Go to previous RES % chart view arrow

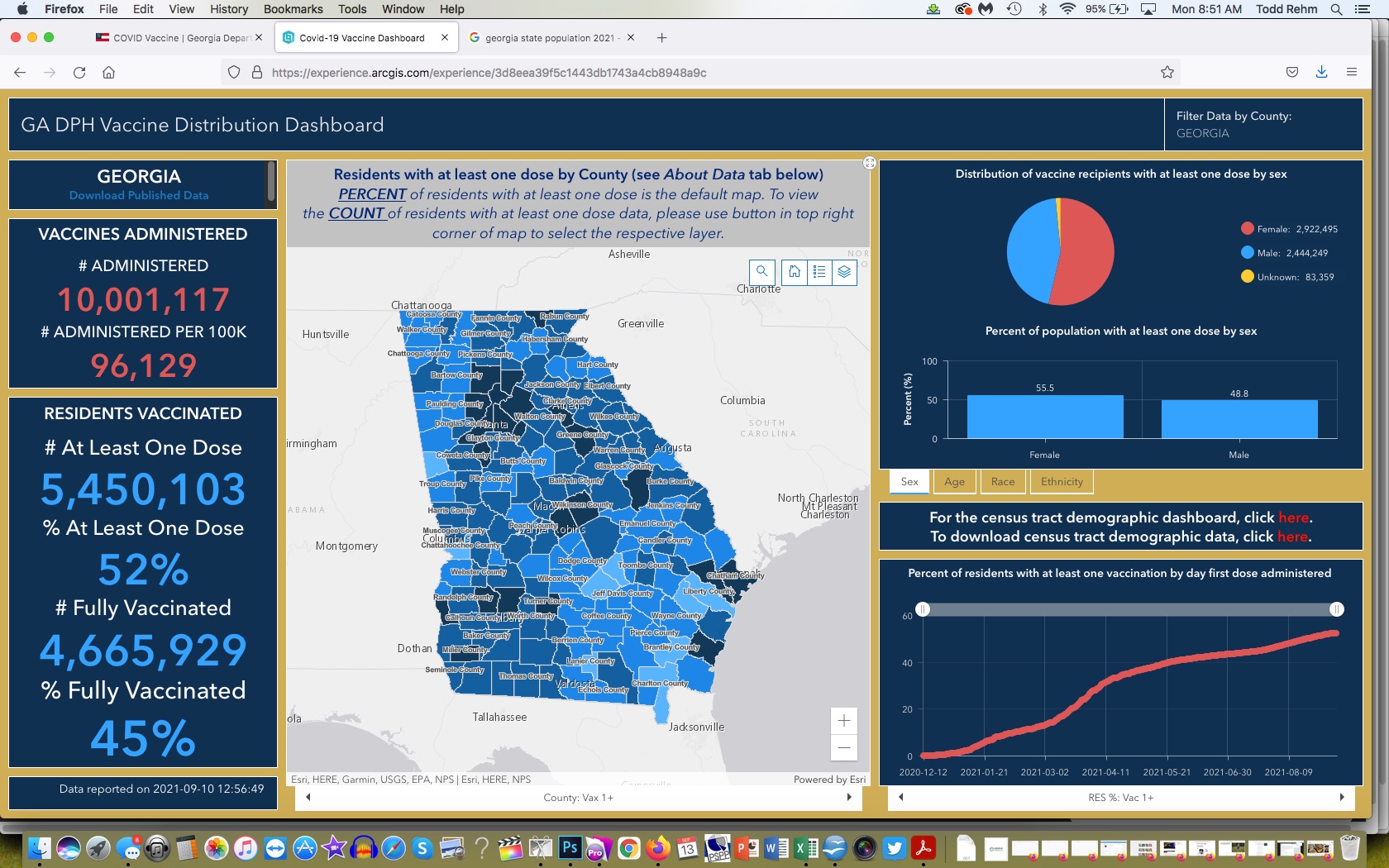coord(900,798)
